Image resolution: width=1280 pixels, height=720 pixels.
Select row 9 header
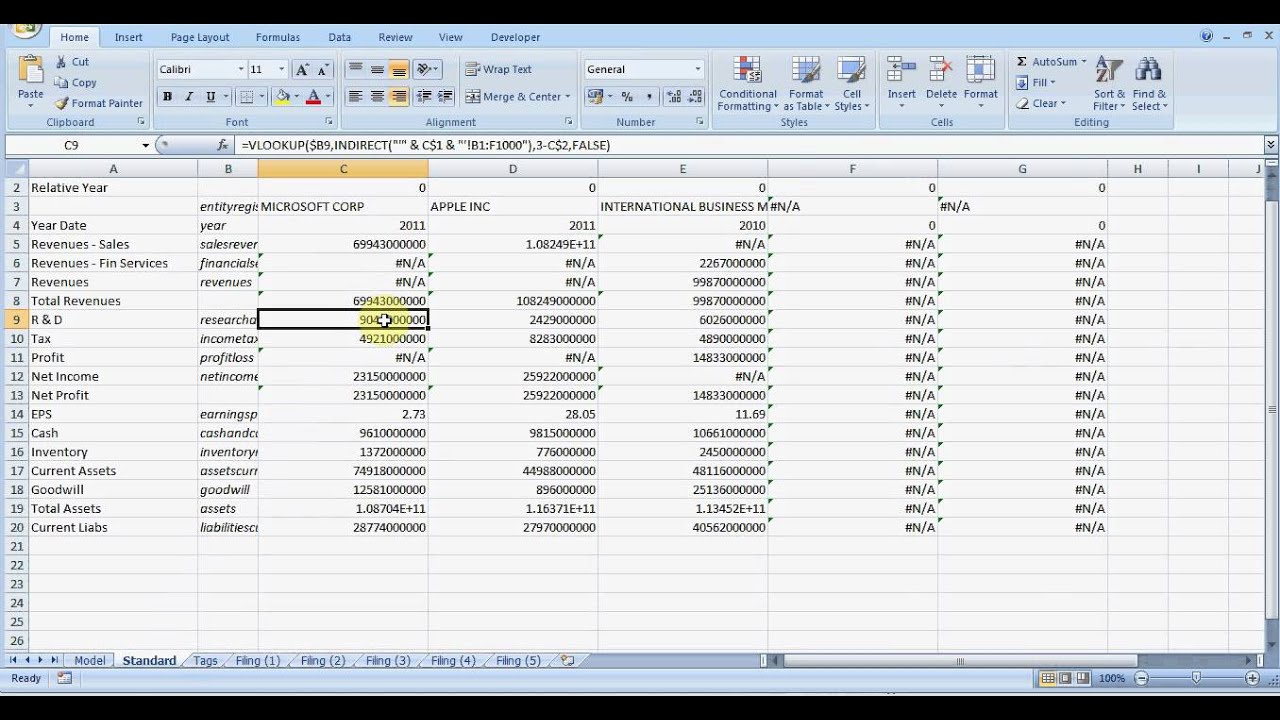(16, 320)
